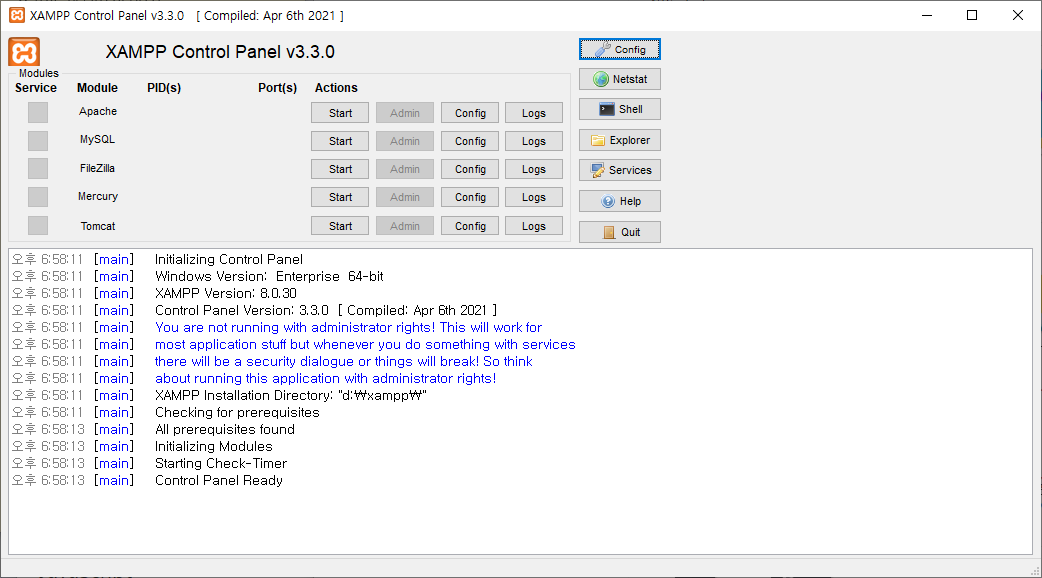1042x578 pixels.
Task: Open Tomcat Config dropdown
Action: pos(470,226)
